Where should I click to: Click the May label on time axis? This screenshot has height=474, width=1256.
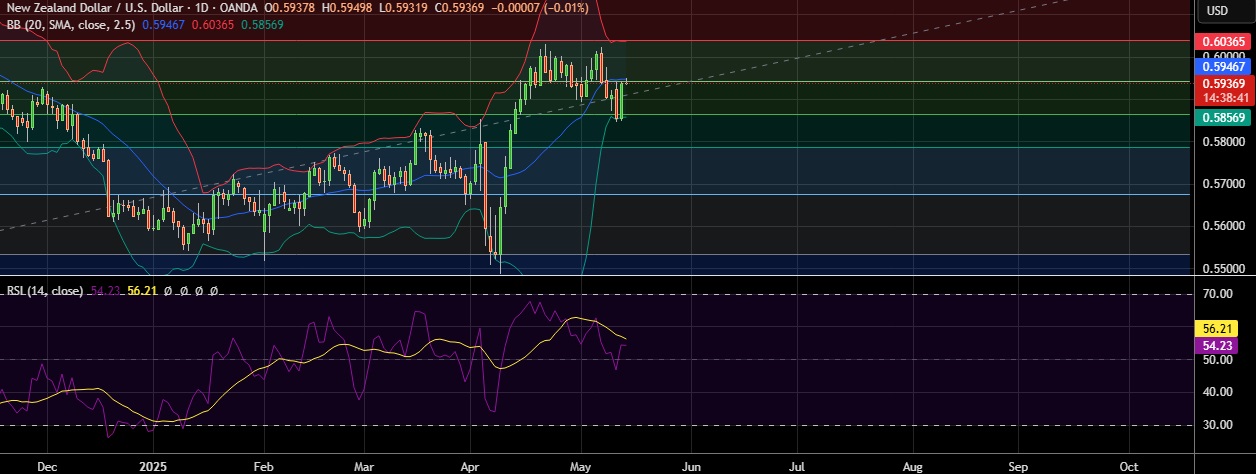point(580,466)
